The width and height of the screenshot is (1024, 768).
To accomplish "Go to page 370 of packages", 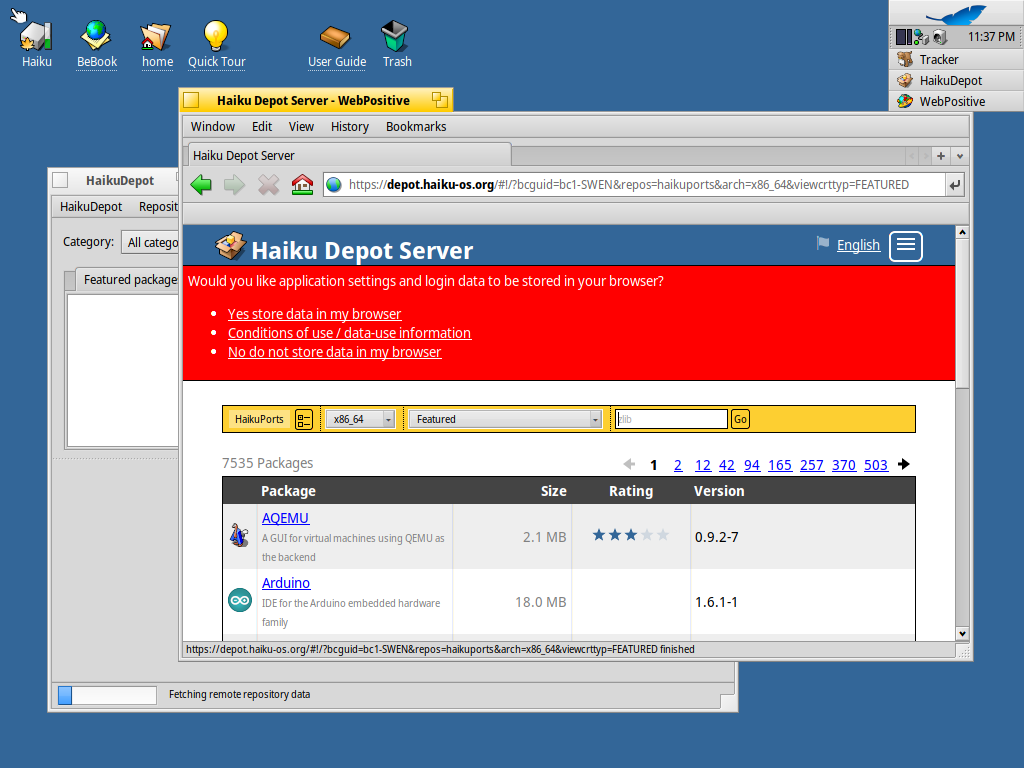I will click(x=844, y=465).
